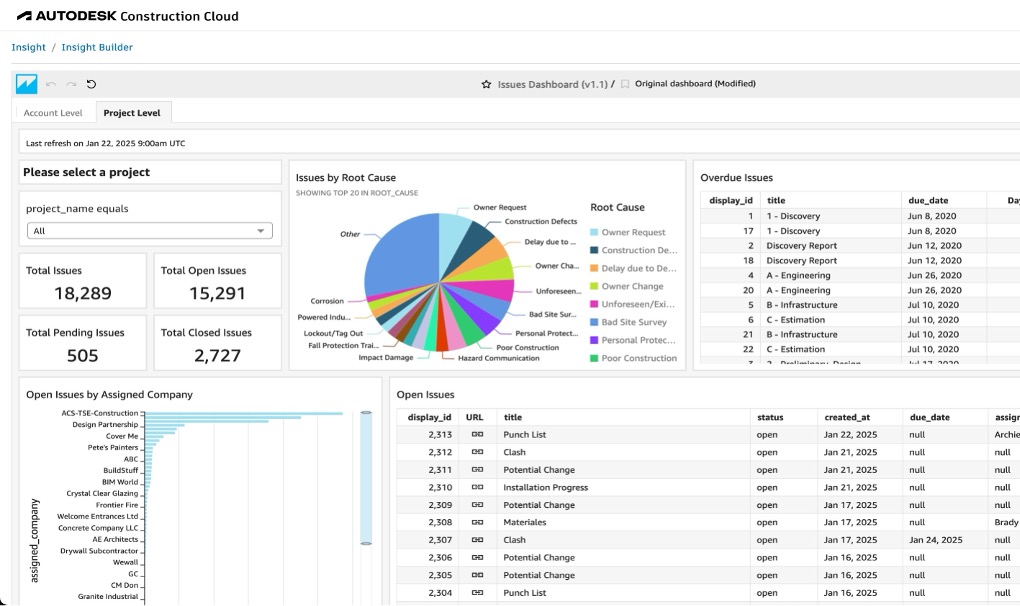Click the Total Pending Issues 505 card
This screenshot has height=606, width=1020.
[x=83, y=343]
